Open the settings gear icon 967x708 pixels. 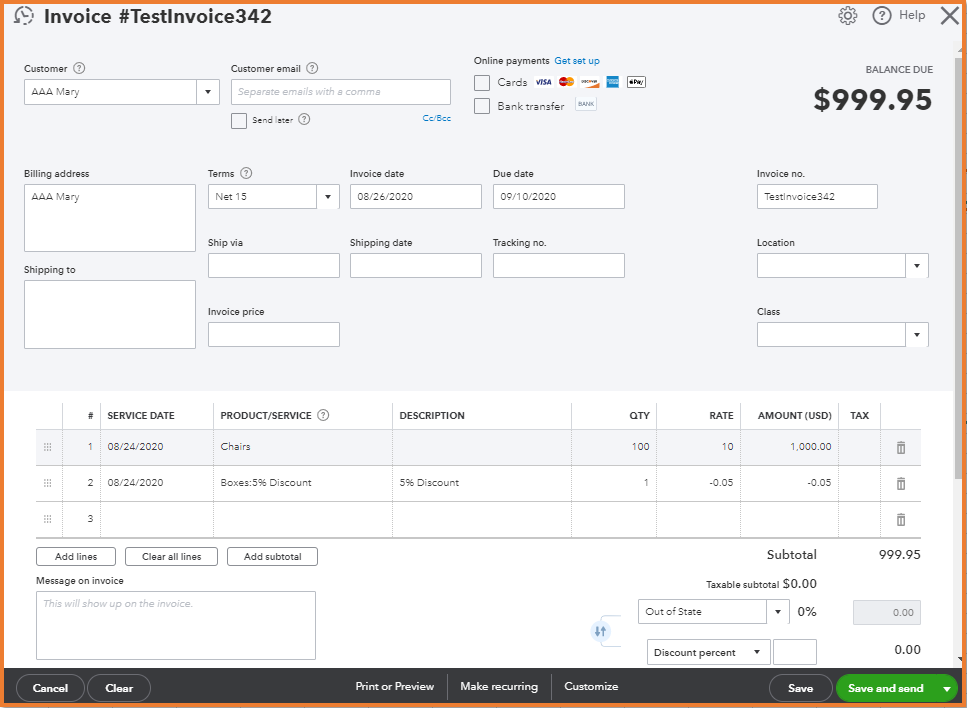[x=847, y=15]
